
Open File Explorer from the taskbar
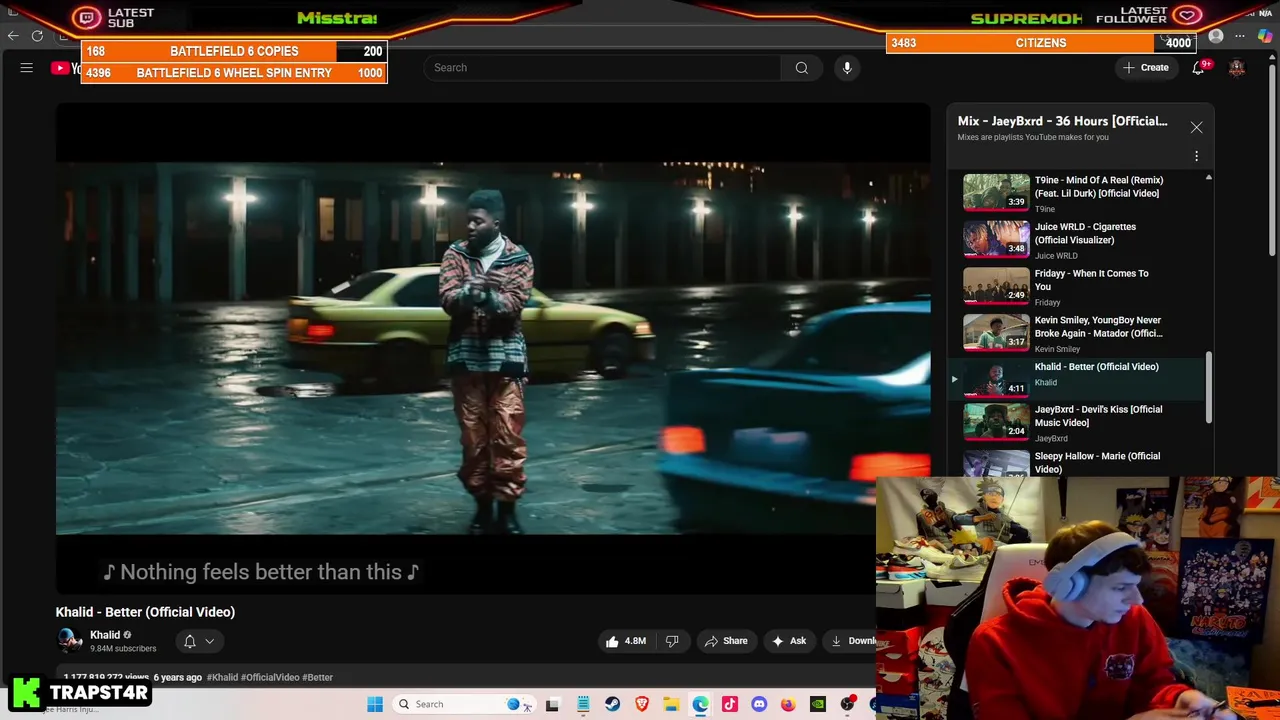[671, 704]
